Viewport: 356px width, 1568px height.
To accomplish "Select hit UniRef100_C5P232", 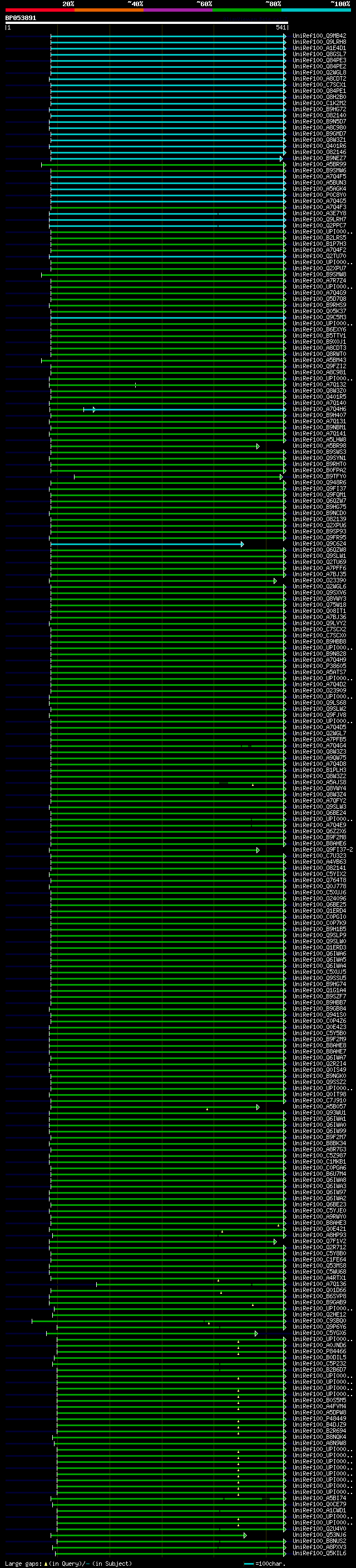I will click(x=319, y=1364).
